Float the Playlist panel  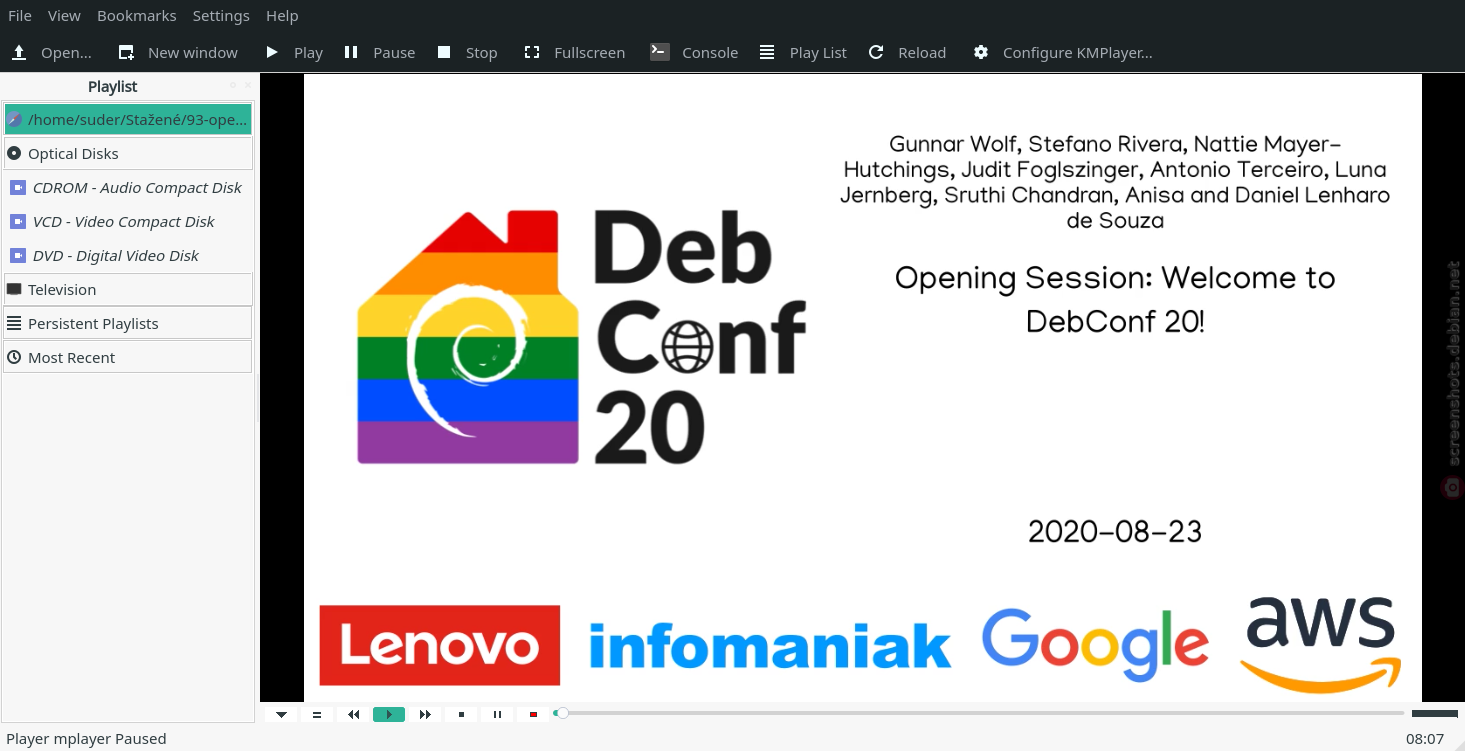tap(233, 86)
